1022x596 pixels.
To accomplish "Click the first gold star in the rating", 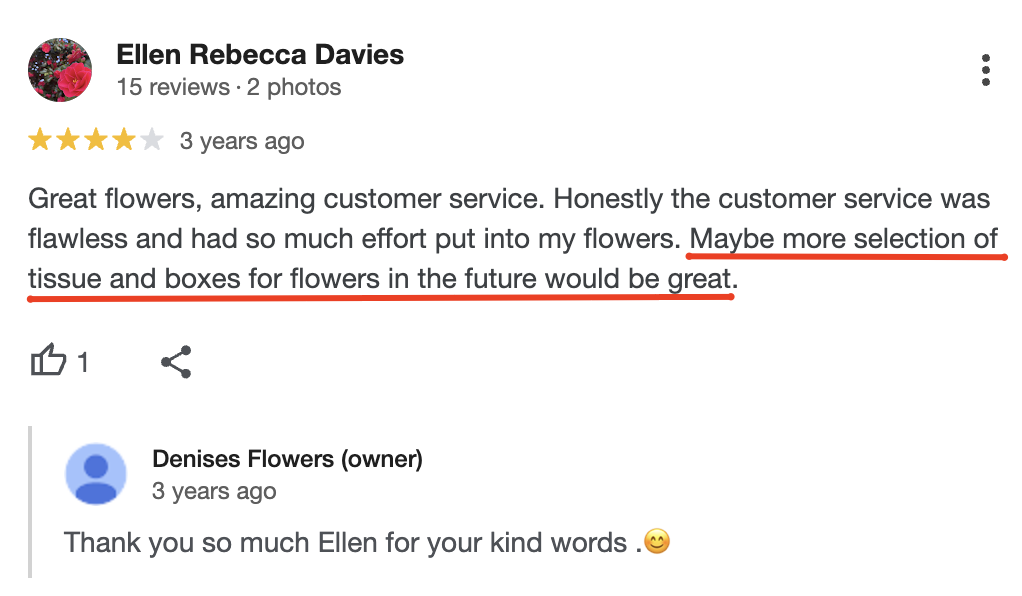I will pyautogui.click(x=40, y=140).
